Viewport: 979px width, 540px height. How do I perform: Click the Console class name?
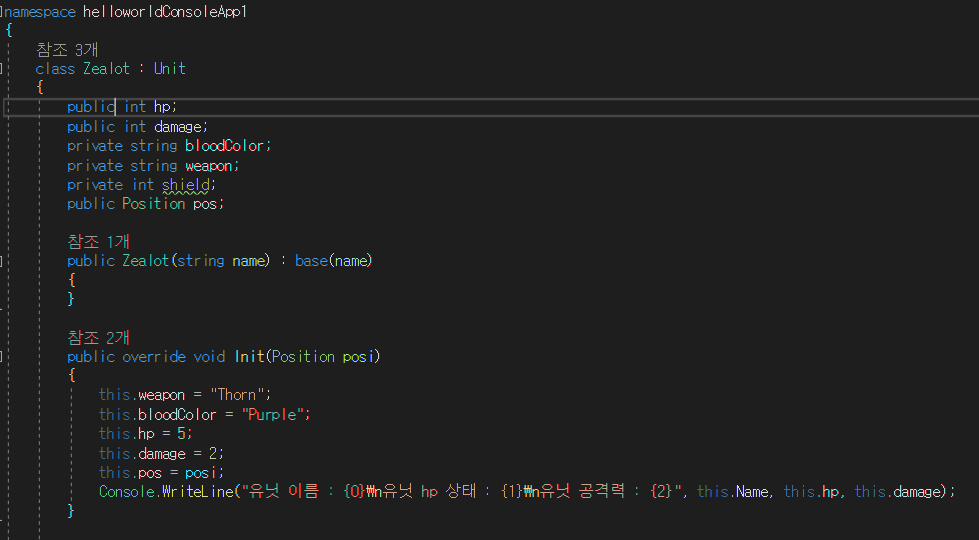click(x=127, y=492)
